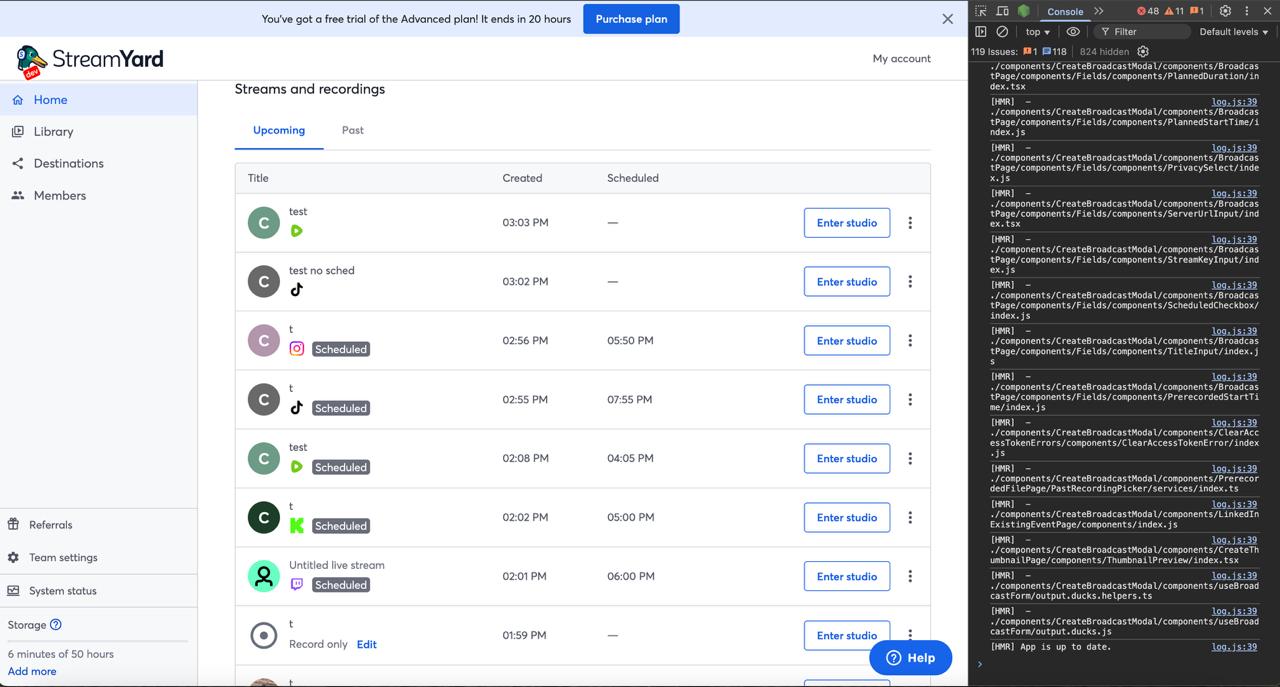Click the Library sidebar icon
Image resolution: width=1280 pixels, height=687 pixels.
point(17,131)
